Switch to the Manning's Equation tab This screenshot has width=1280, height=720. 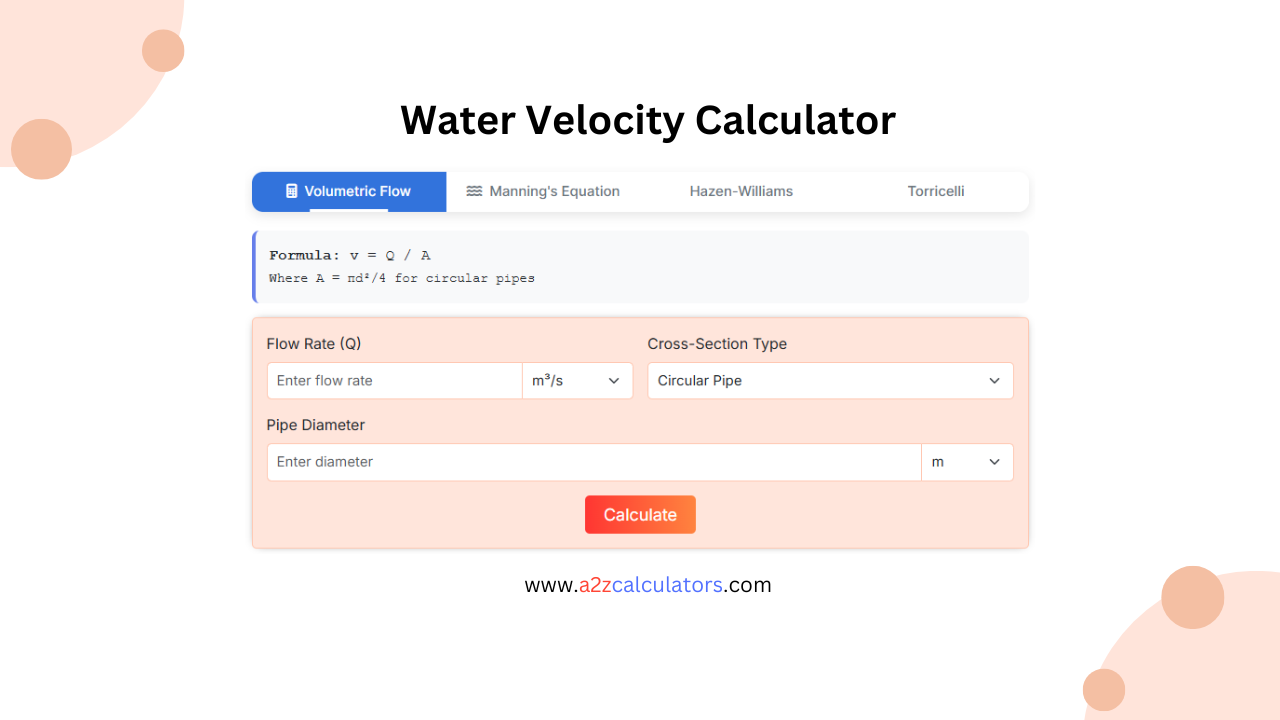[554, 191]
